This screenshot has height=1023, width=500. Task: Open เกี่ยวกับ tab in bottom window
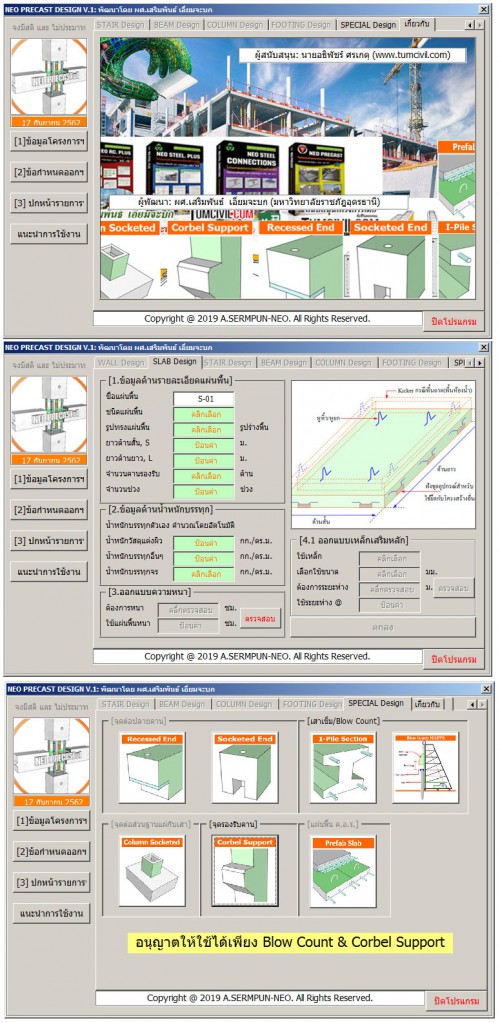[x=430, y=704]
